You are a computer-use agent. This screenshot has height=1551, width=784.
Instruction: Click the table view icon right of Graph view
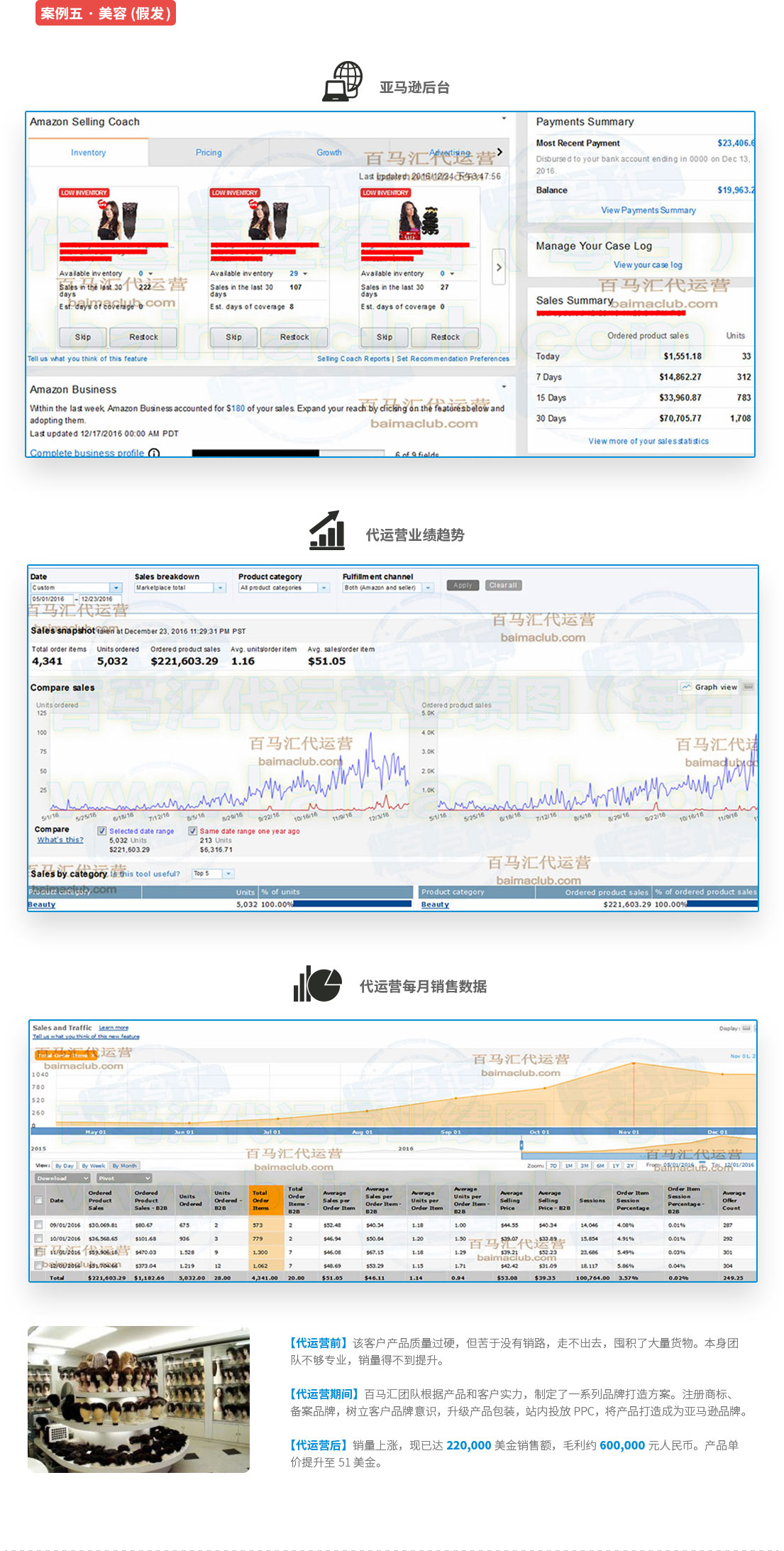(749, 687)
